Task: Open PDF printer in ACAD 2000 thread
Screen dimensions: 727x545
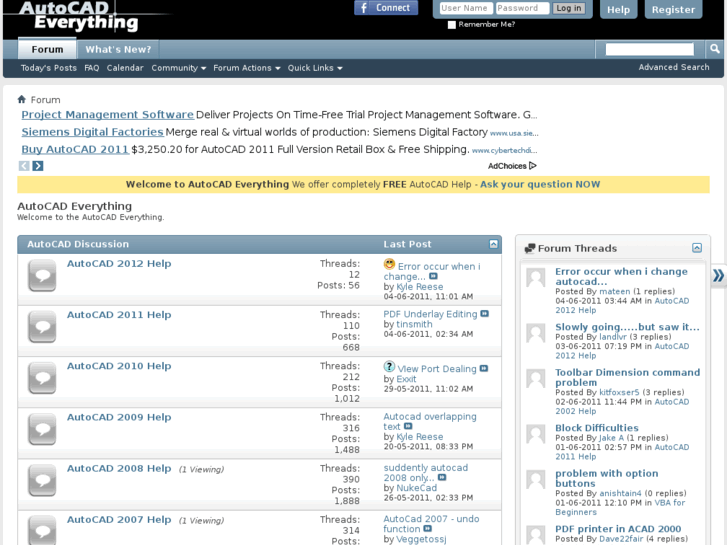Action: 618,529
